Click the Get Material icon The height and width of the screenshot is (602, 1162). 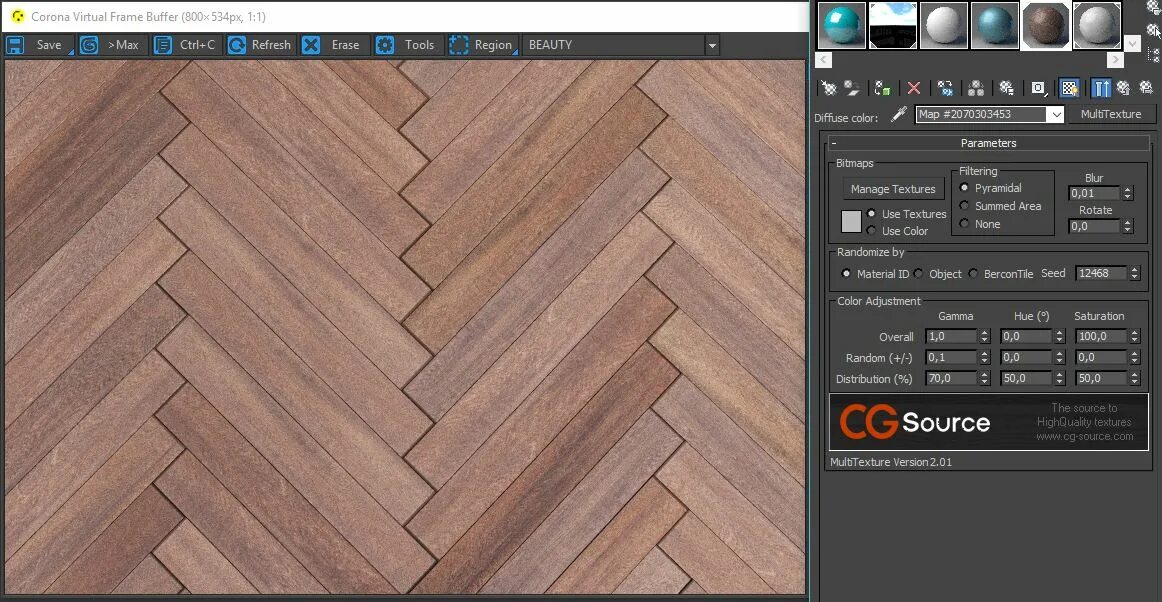(x=829, y=88)
